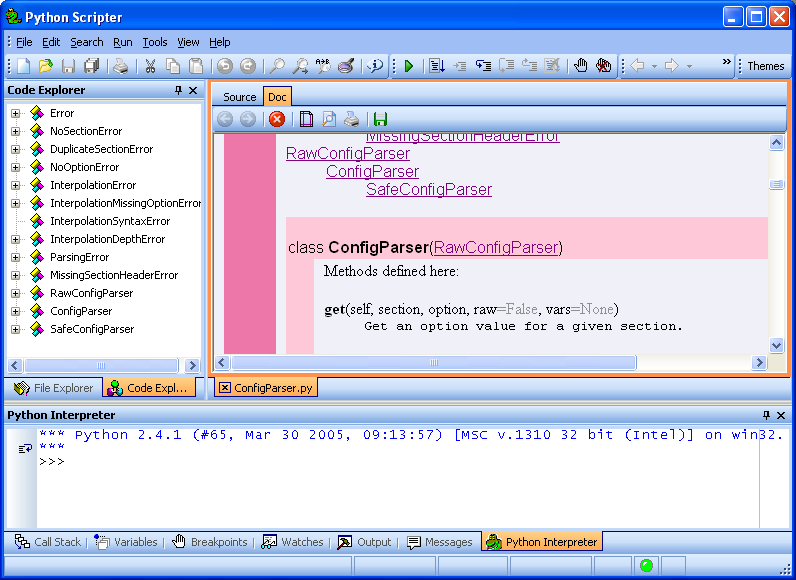Toggle breakpoint with the hand icon

580,66
